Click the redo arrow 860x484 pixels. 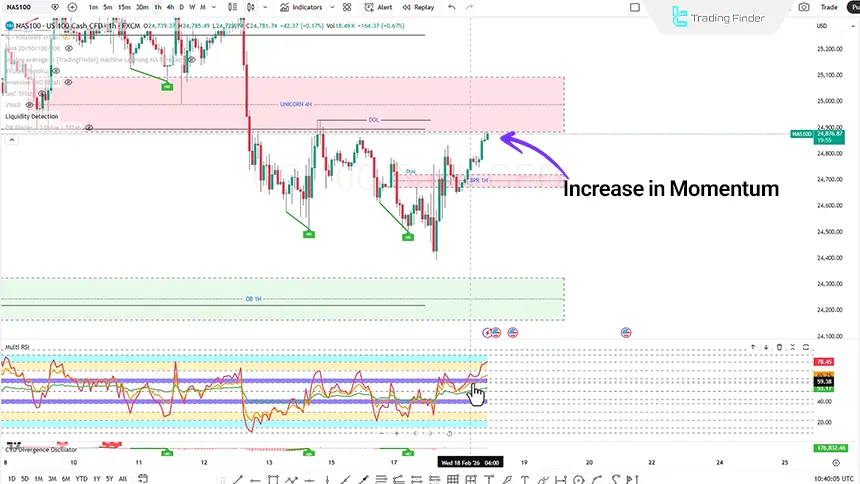[469, 7]
